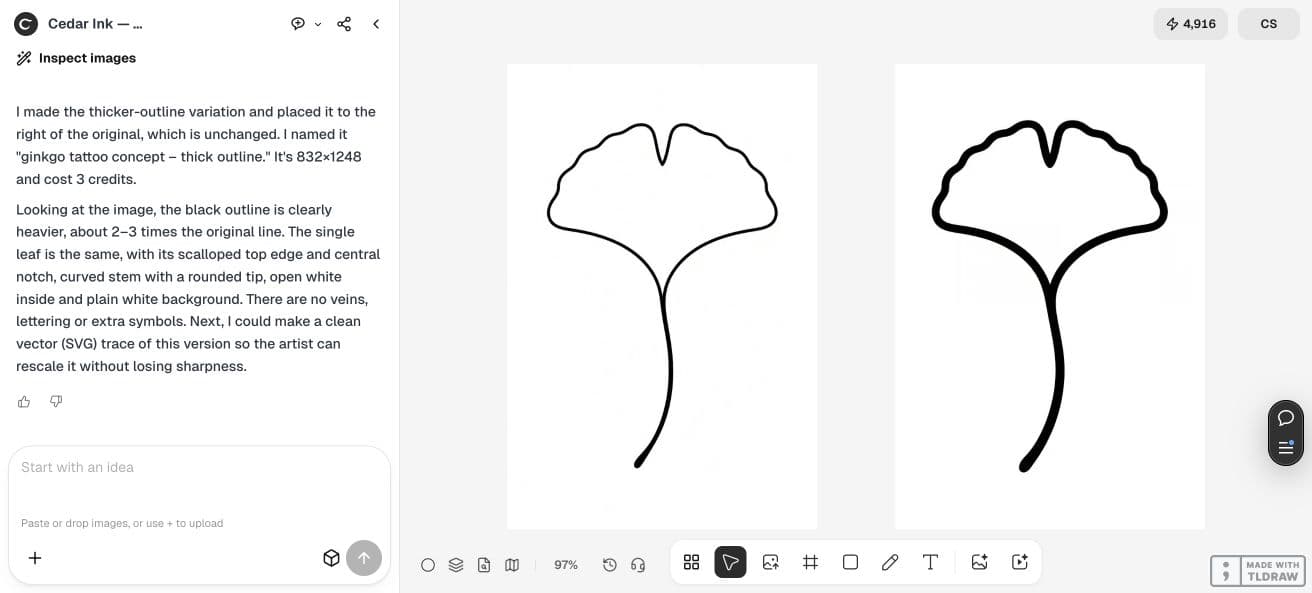Click the headset support icon

point(638,565)
